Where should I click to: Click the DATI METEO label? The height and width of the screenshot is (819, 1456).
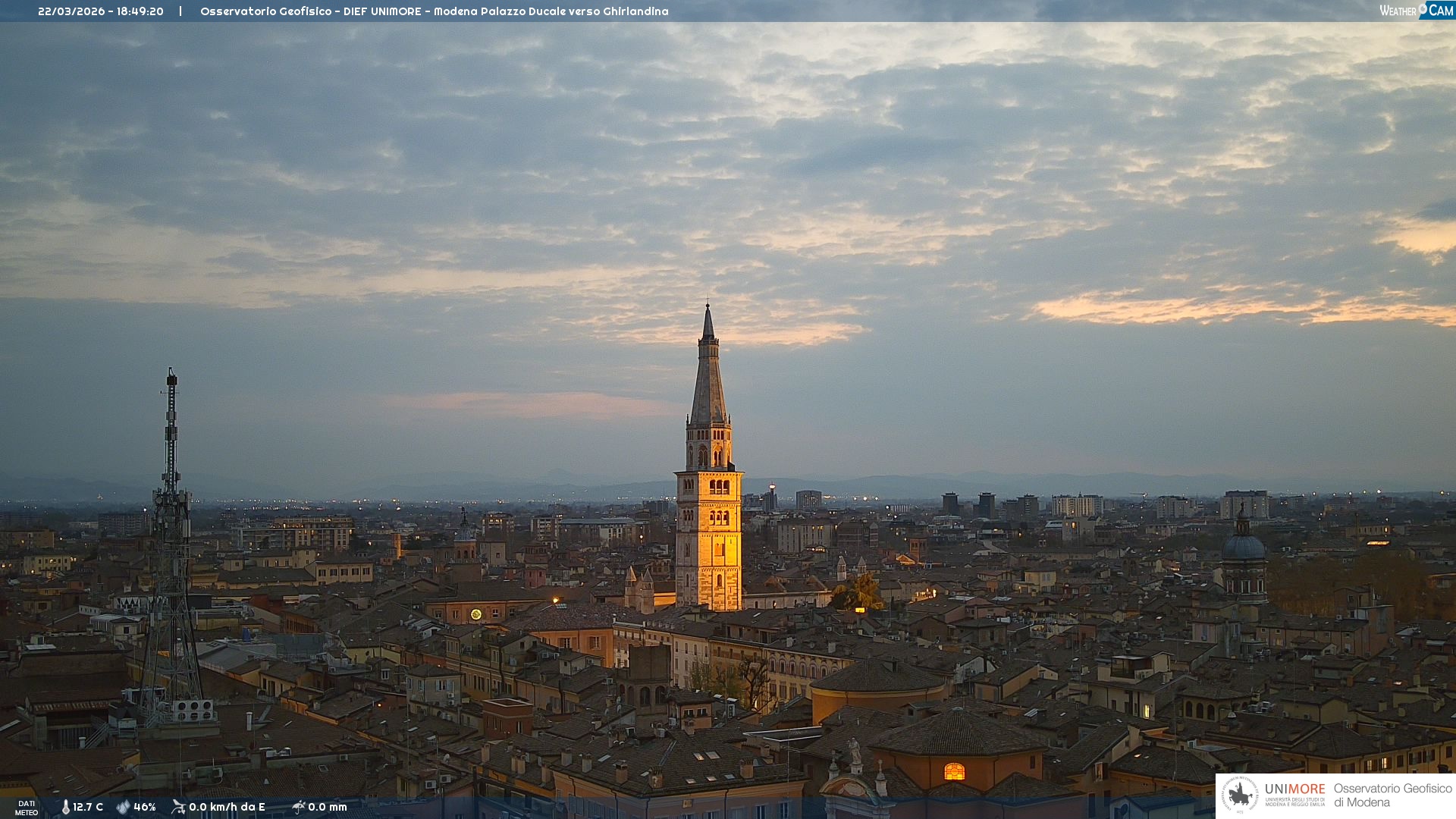click(x=27, y=808)
